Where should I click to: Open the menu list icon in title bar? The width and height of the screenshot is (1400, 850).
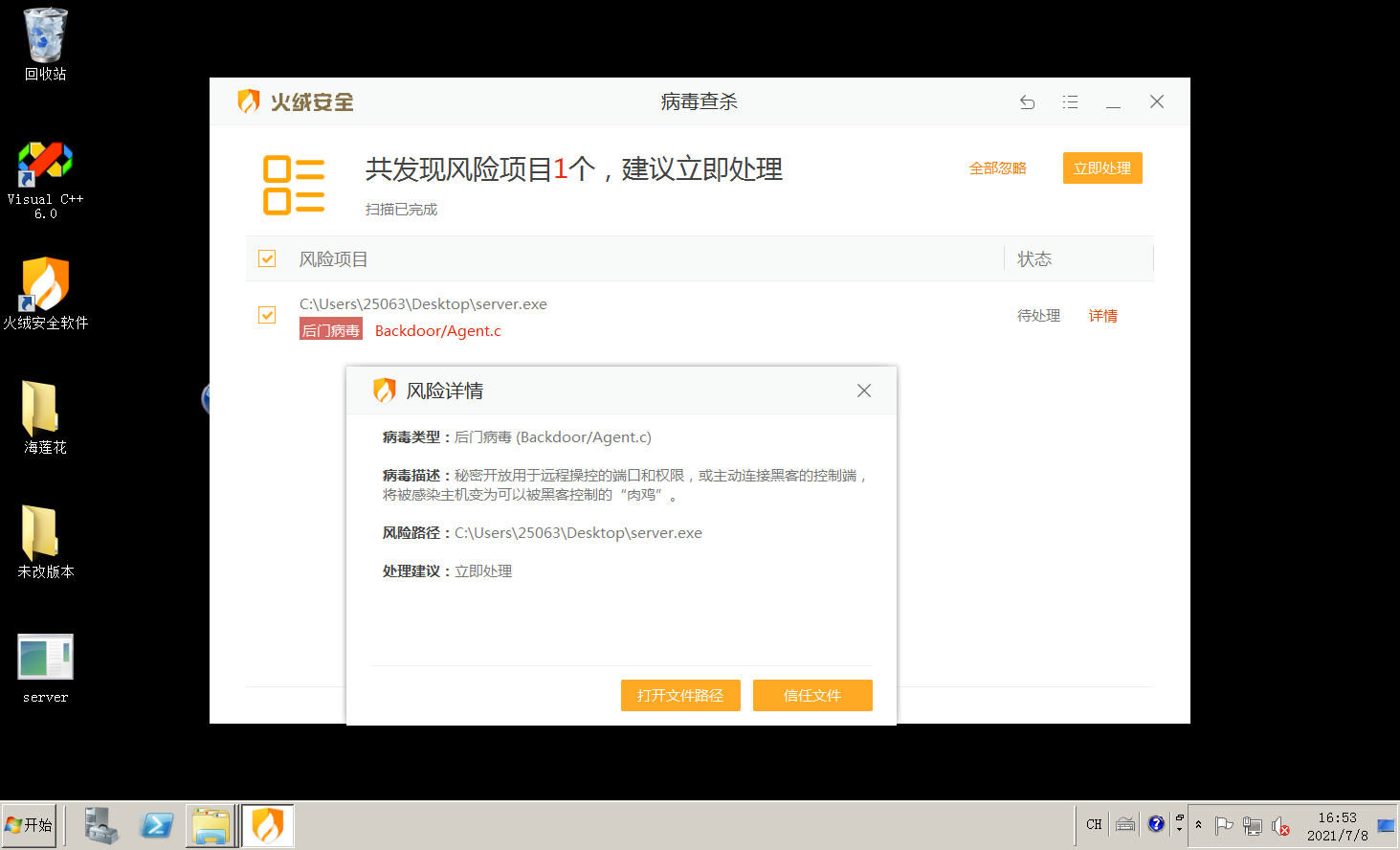1070,101
